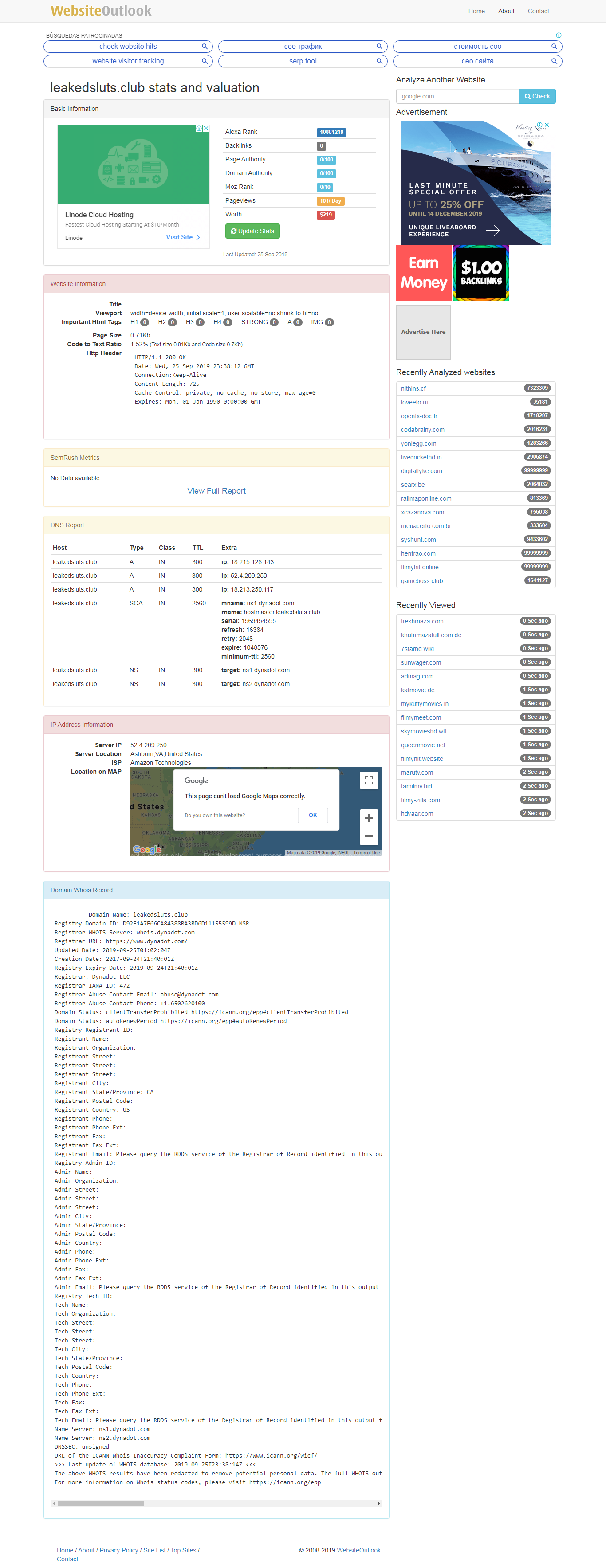Click the 'check website hits' sponsored search

point(128,46)
